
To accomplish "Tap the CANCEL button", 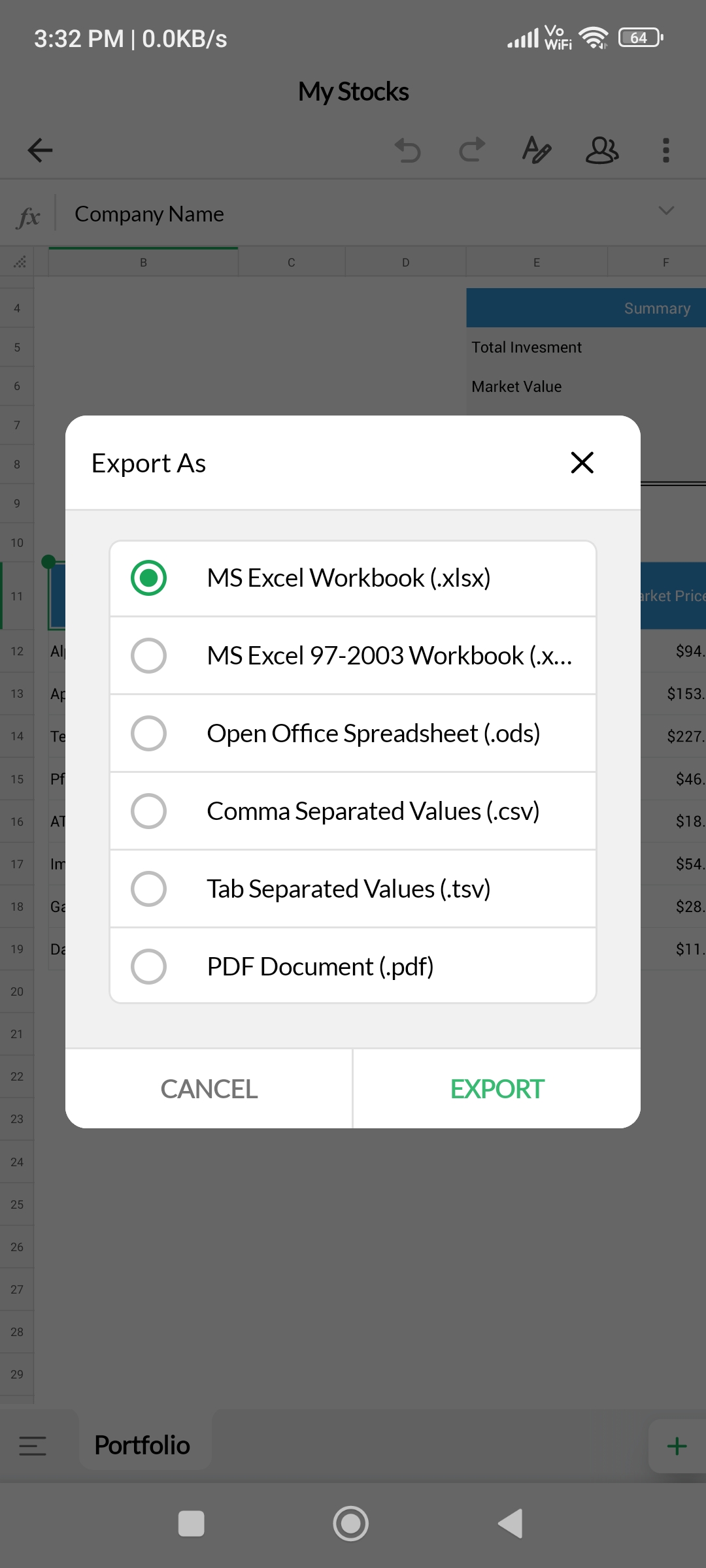I will click(209, 1089).
